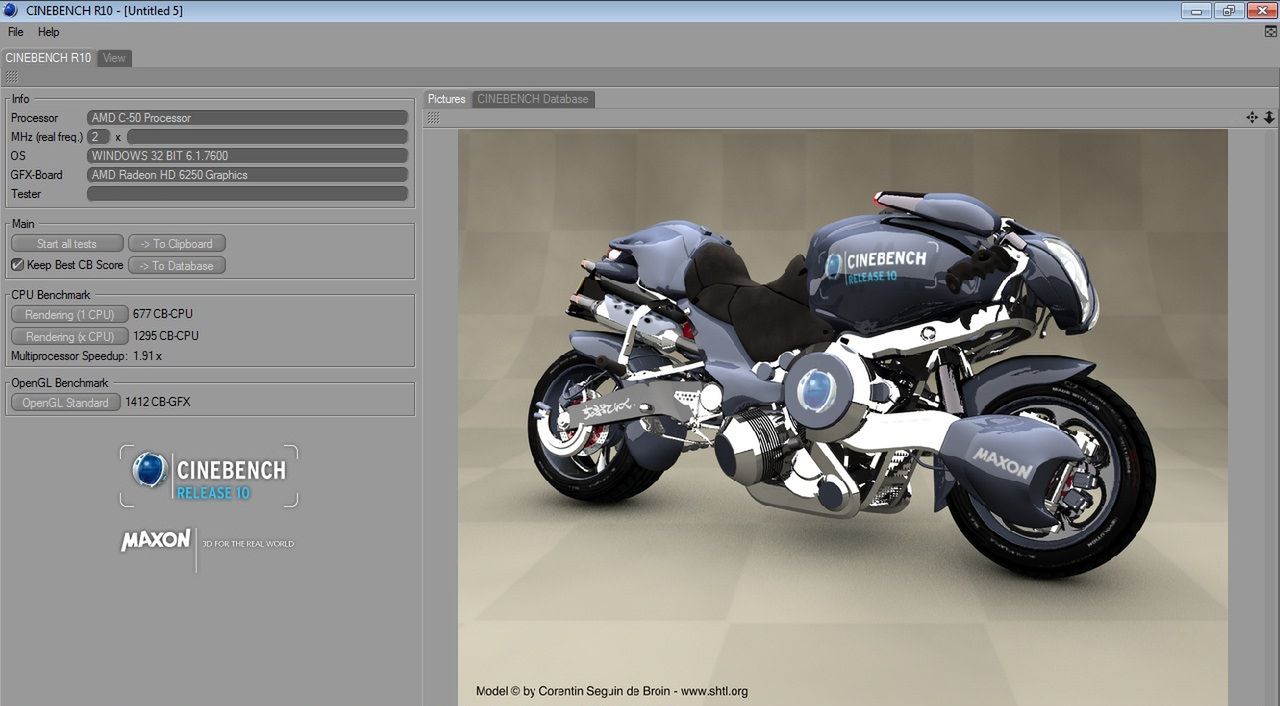Click the MHz real frequency field
This screenshot has width=1280, height=706.
coord(268,137)
